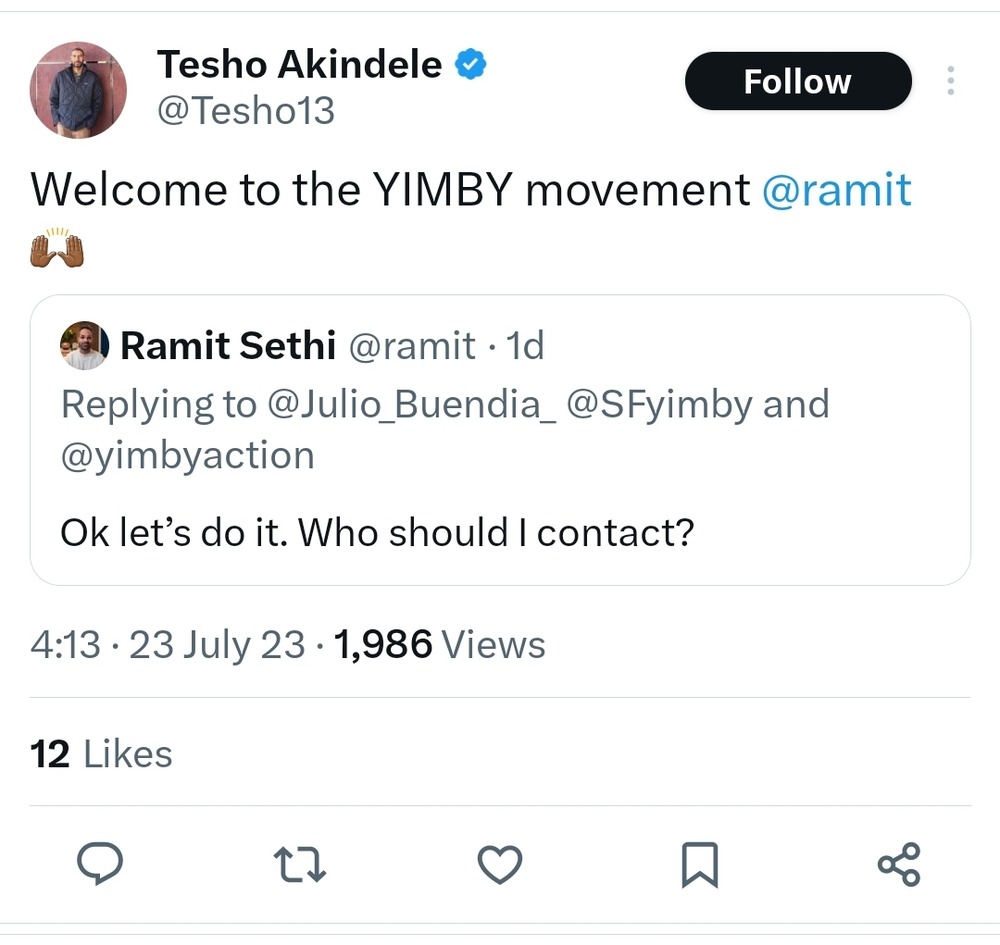This screenshot has width=1000, height=945.
Task: Click the raised hands emoji
Action: point(57,246)
